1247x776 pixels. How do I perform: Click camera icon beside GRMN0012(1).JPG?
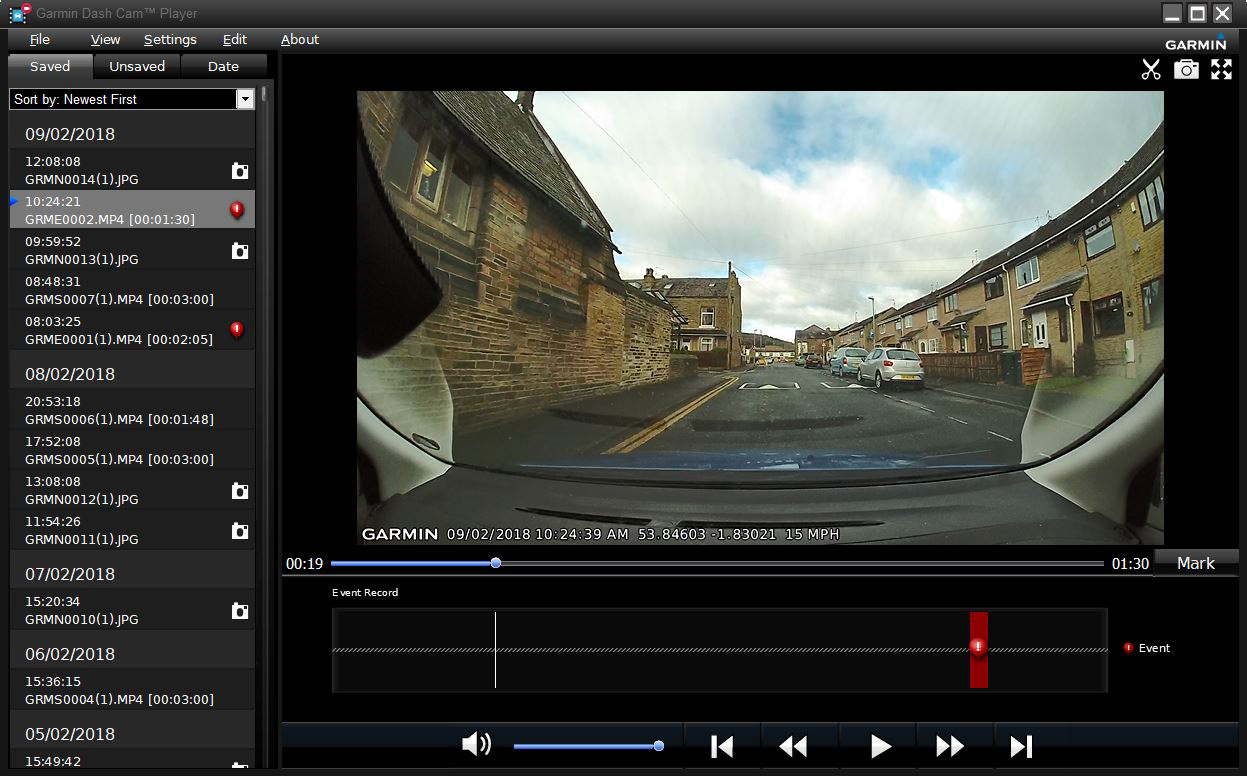[240, 491]
